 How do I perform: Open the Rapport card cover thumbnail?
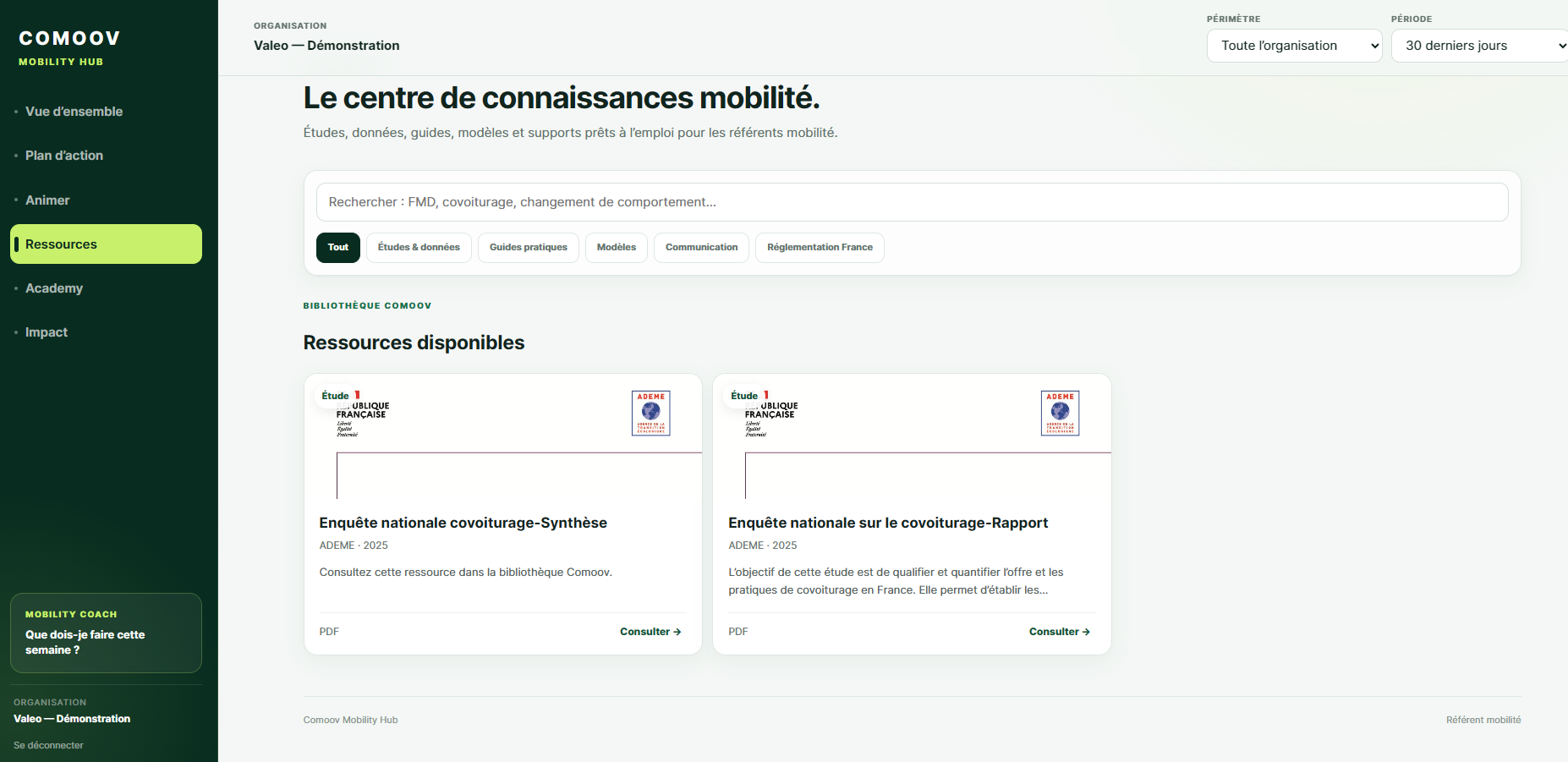[912, 436]
